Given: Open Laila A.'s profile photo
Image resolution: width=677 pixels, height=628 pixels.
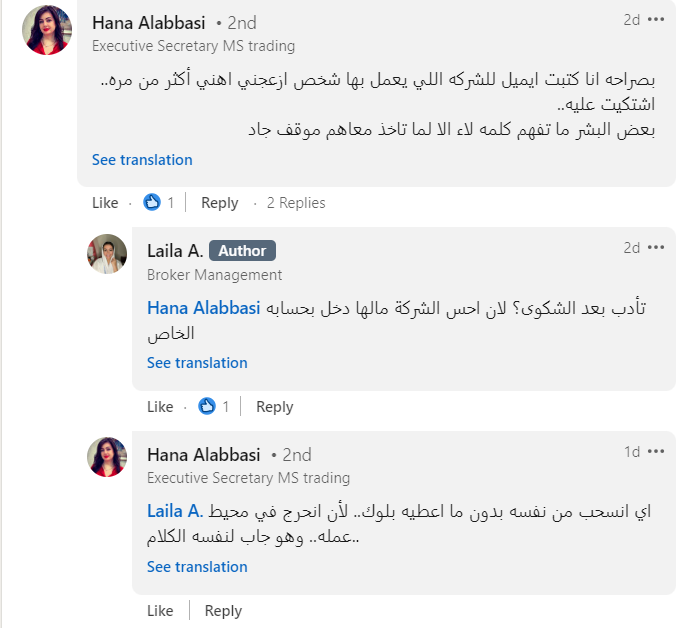Looking at the screenshot, I should point(107,254).
